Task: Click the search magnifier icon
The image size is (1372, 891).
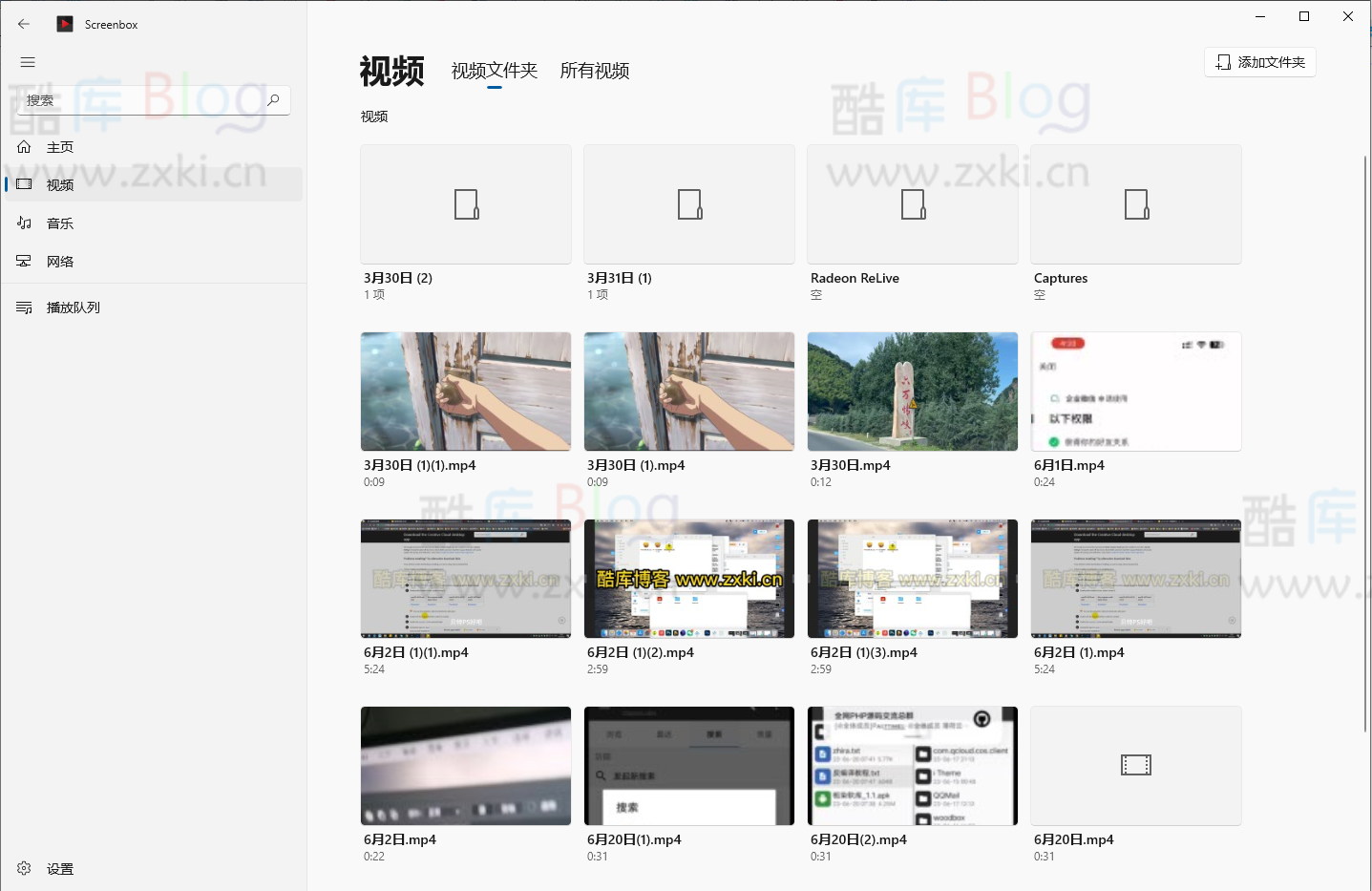Action: pos(274,99)
